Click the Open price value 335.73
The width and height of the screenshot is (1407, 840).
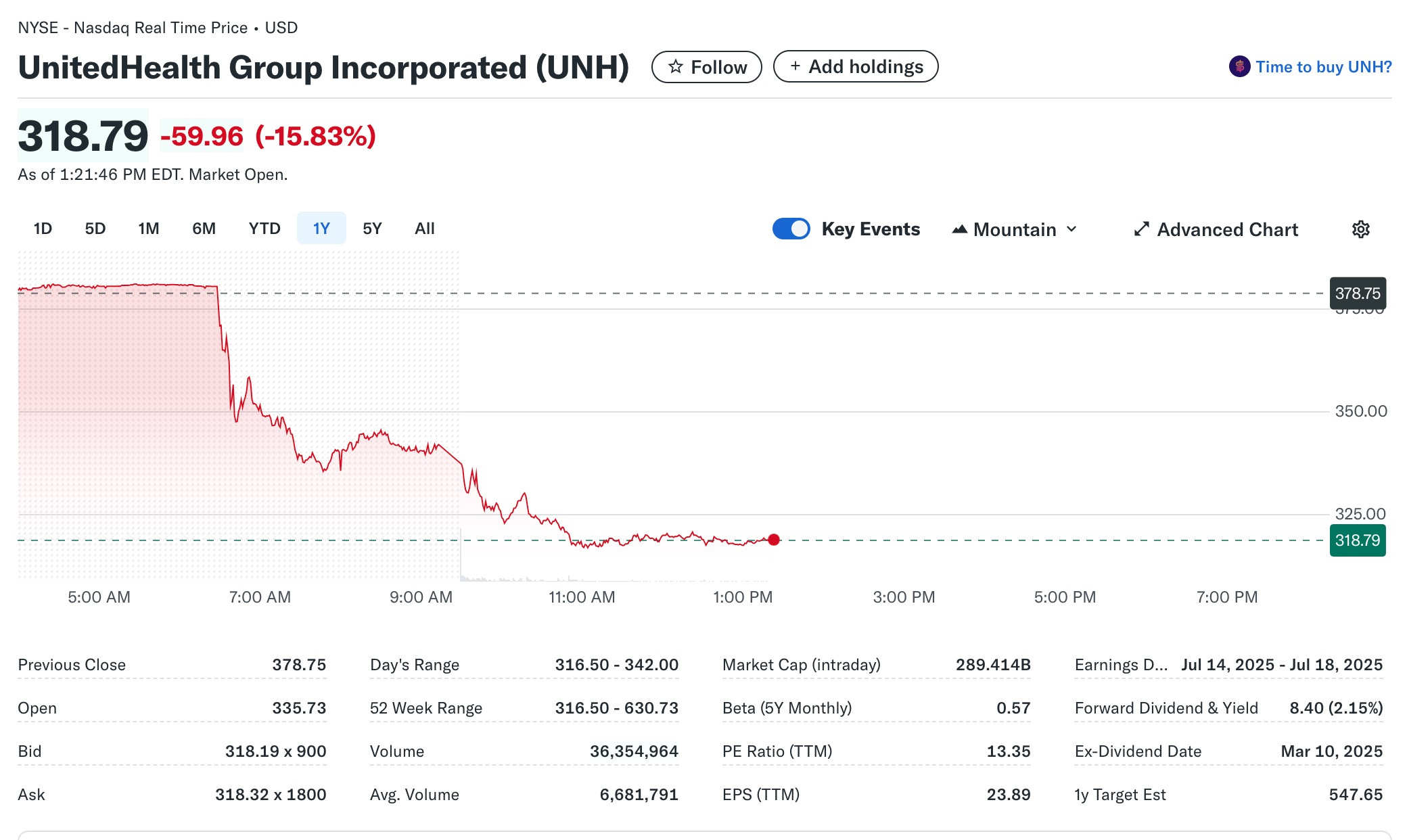[299, 708]
